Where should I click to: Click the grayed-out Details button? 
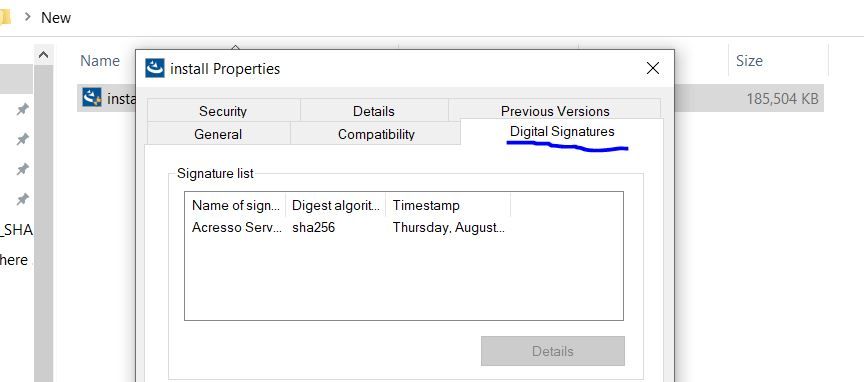pyautogui.click(x=553, y=351)
